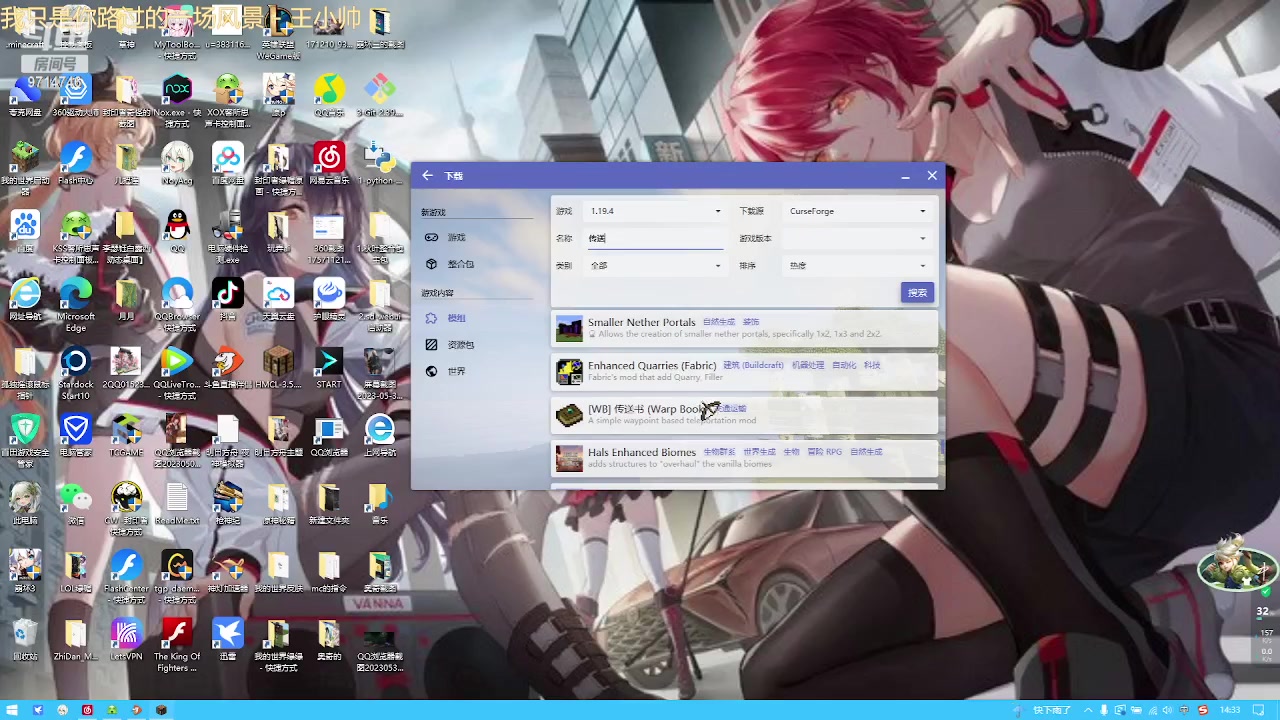Click the HMCL block icon in taskbar
Viewport: 1280px width, 720px height.
[x=161, y=710]
